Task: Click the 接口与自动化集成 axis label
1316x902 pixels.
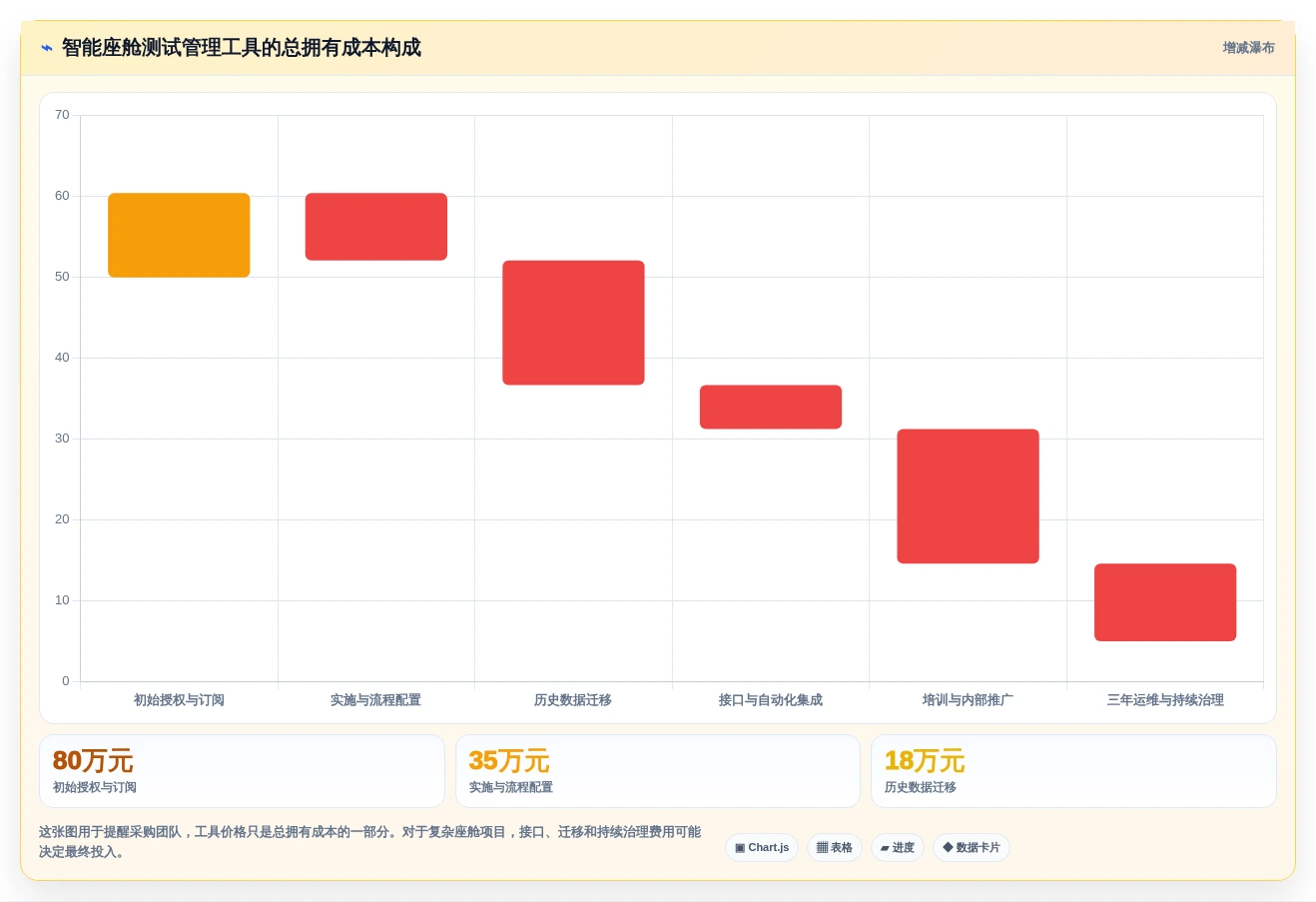Action: point(771,700)
